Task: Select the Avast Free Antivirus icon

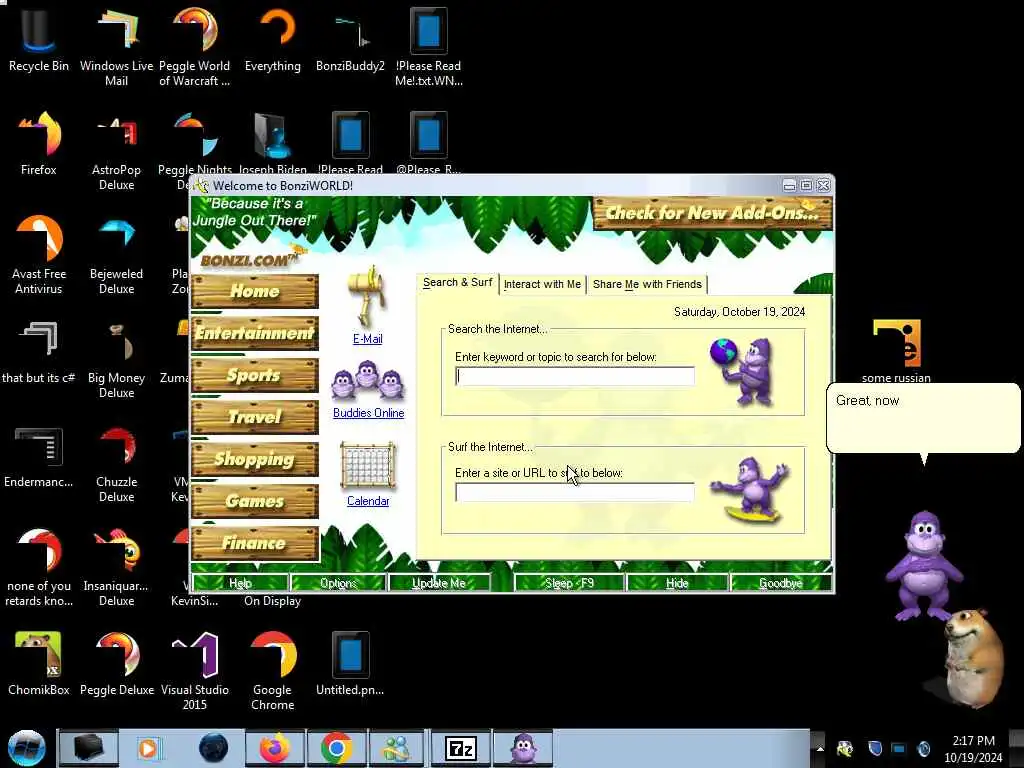Action: coord(39,255)
